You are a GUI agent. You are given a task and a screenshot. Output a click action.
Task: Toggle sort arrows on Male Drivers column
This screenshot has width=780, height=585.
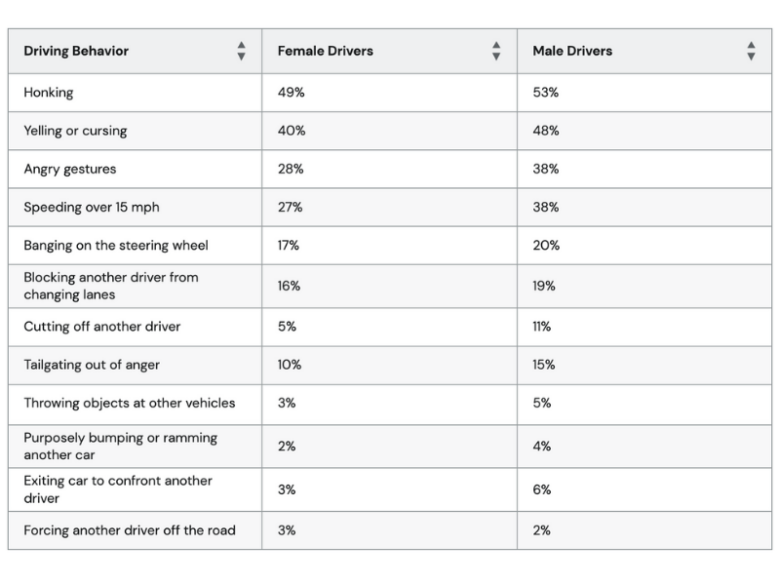click(x=751, y=51)
